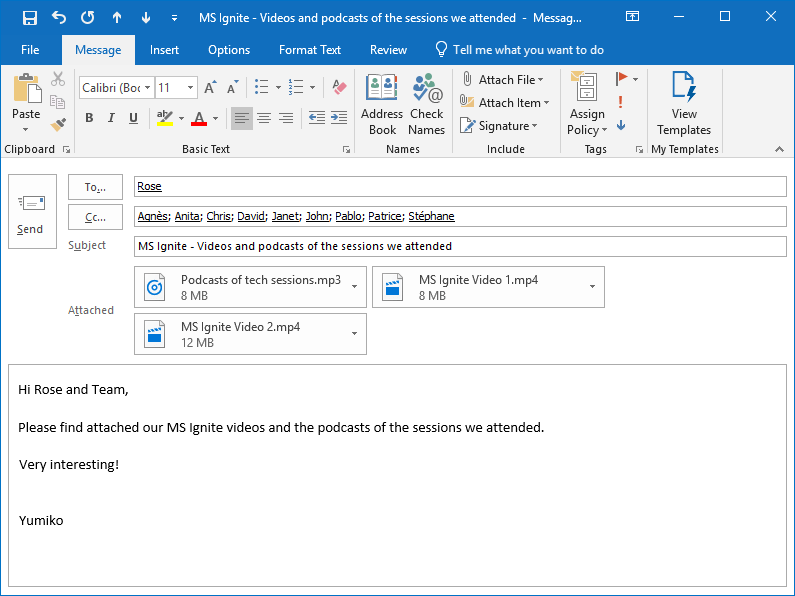The image size is (795, 596).
Task: Open Signature menu
Action: pyautogui.click(x=498, y=126)
